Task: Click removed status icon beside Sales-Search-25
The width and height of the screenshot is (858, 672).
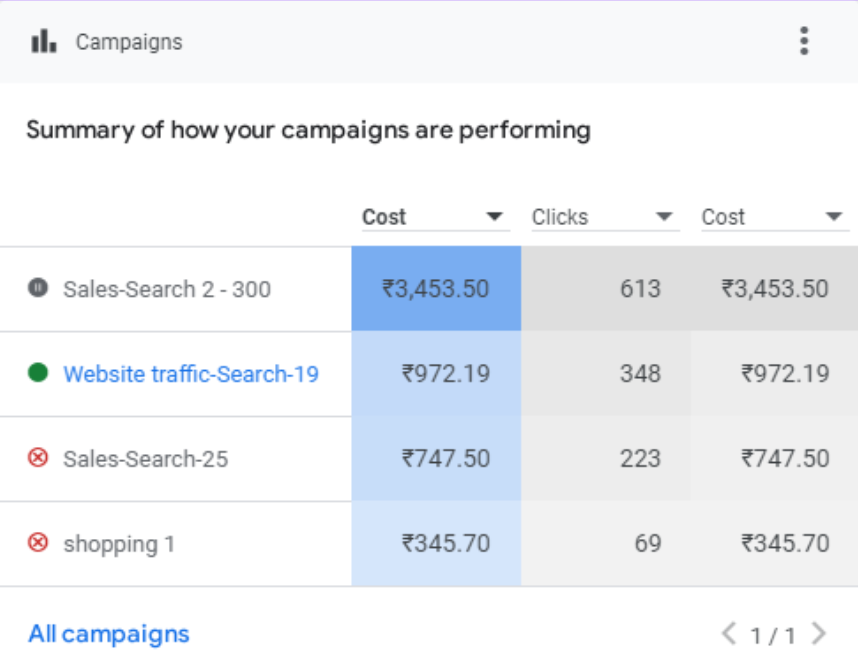Action: click(38, 458)
